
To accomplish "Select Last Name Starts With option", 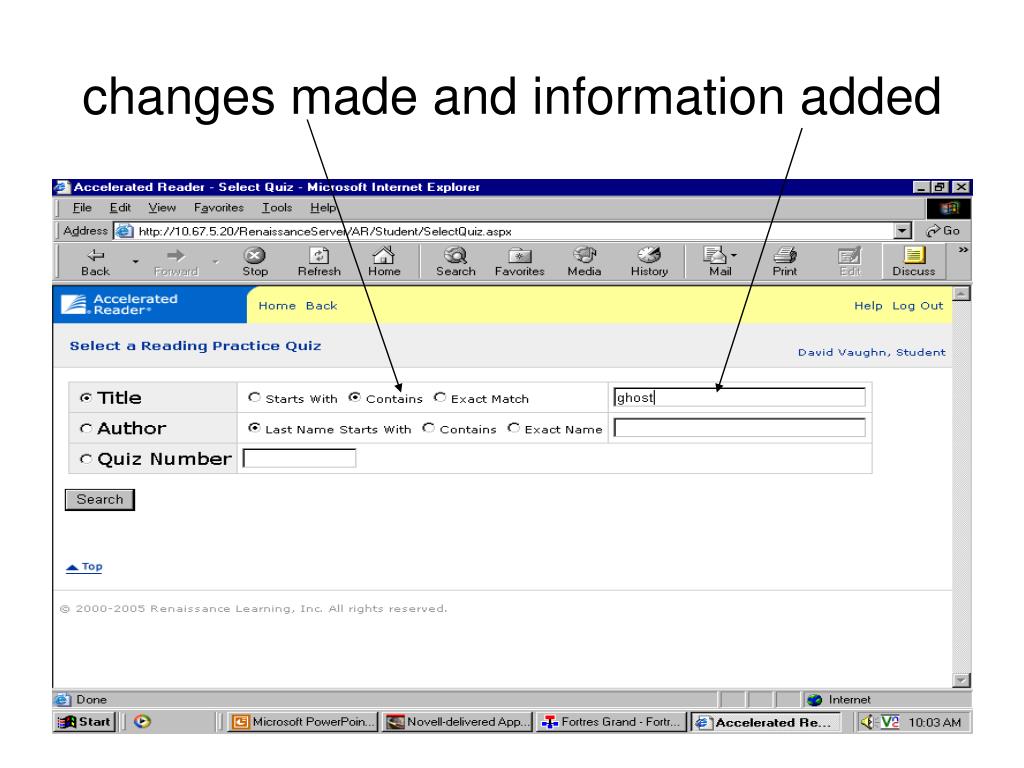I will point(255,428).
